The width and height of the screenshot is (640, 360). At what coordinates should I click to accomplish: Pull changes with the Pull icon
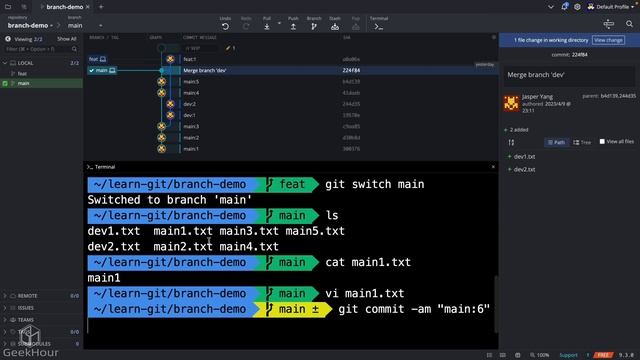pos(267,27)
